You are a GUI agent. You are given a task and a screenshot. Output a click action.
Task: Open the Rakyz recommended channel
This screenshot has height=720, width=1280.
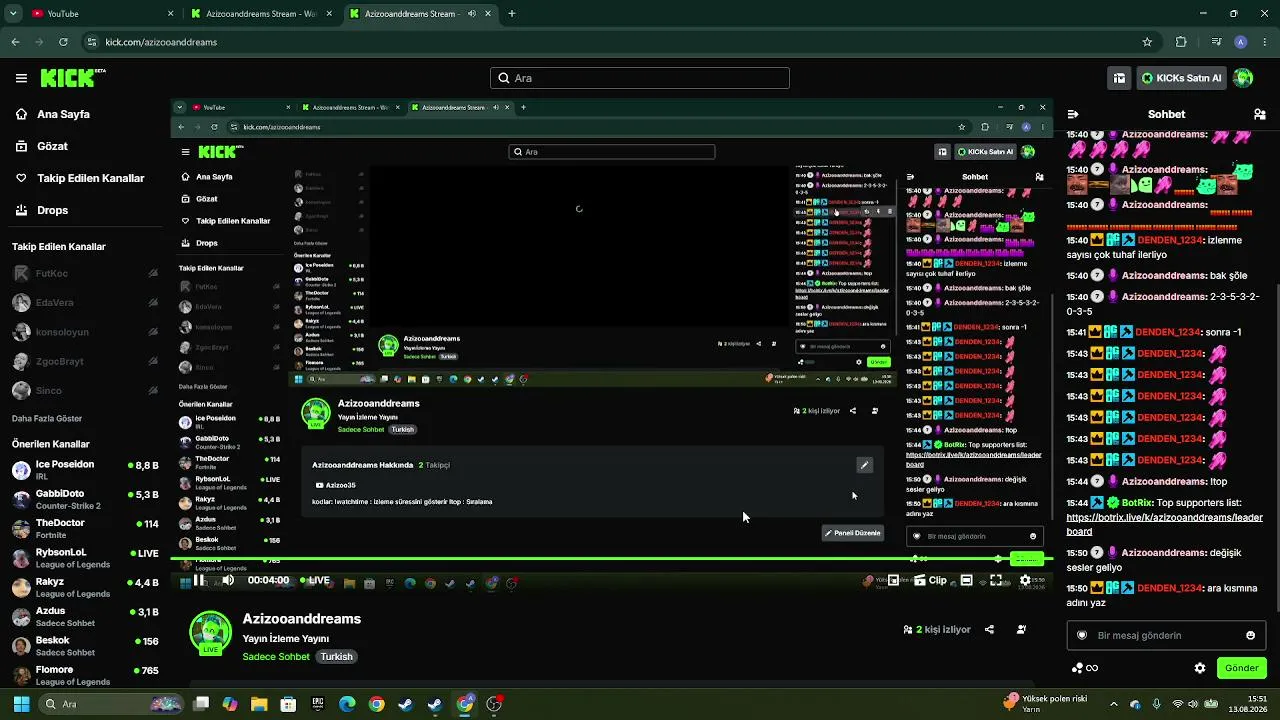click(85, 587)
